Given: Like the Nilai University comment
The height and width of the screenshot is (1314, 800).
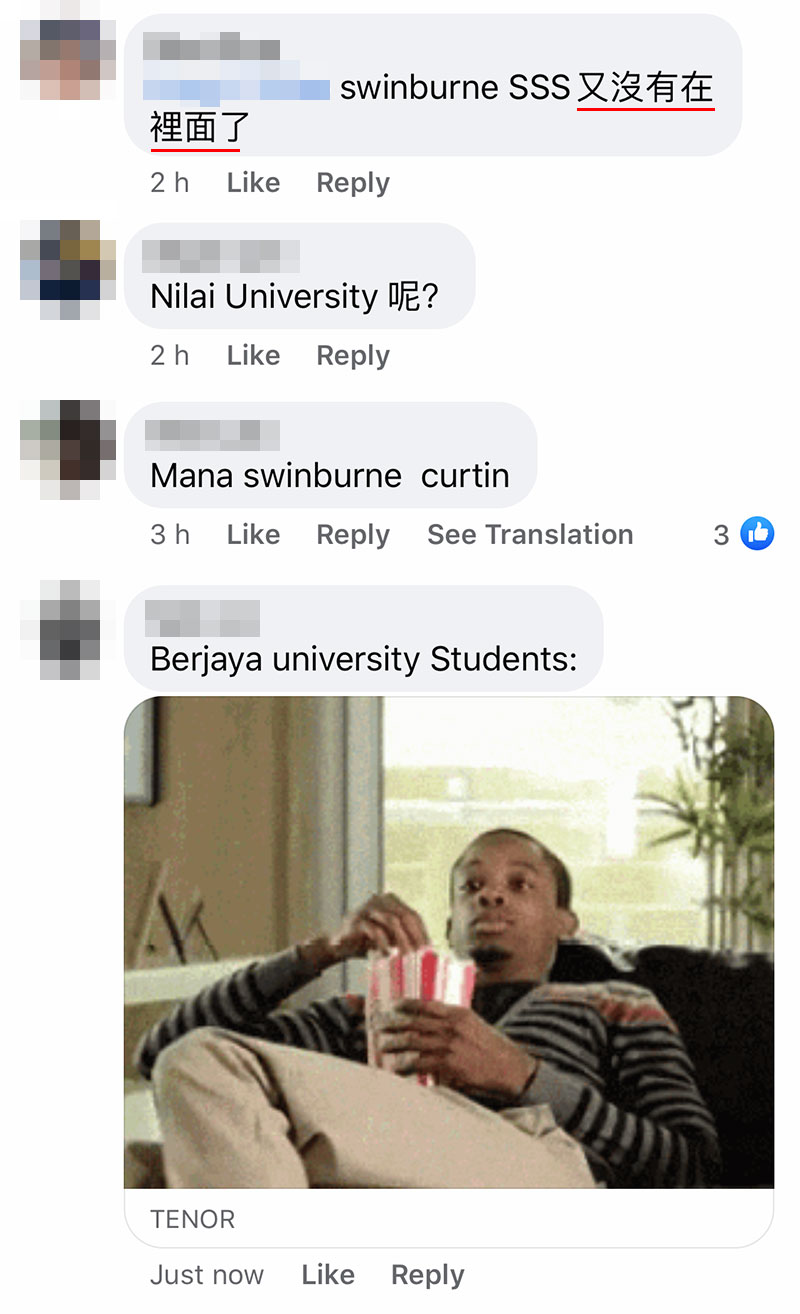Looking at the screenshot, I should click(x=253, y=356).
